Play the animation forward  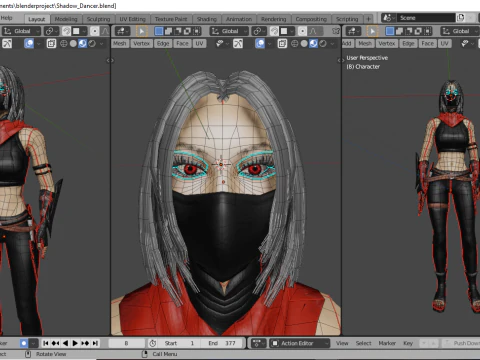(x=75, y=343)
